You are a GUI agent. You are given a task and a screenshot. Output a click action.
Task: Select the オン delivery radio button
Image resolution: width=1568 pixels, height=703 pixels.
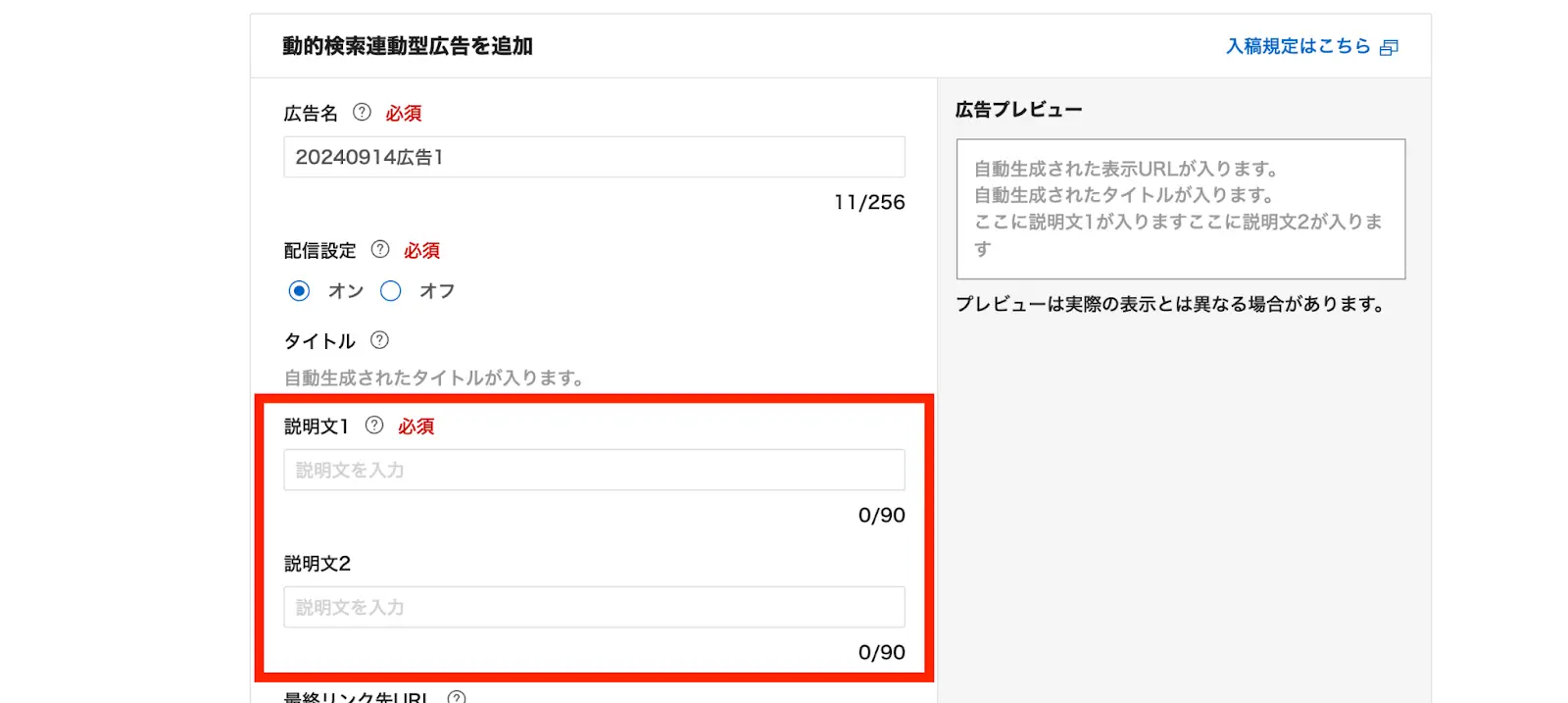click(299, 291)
